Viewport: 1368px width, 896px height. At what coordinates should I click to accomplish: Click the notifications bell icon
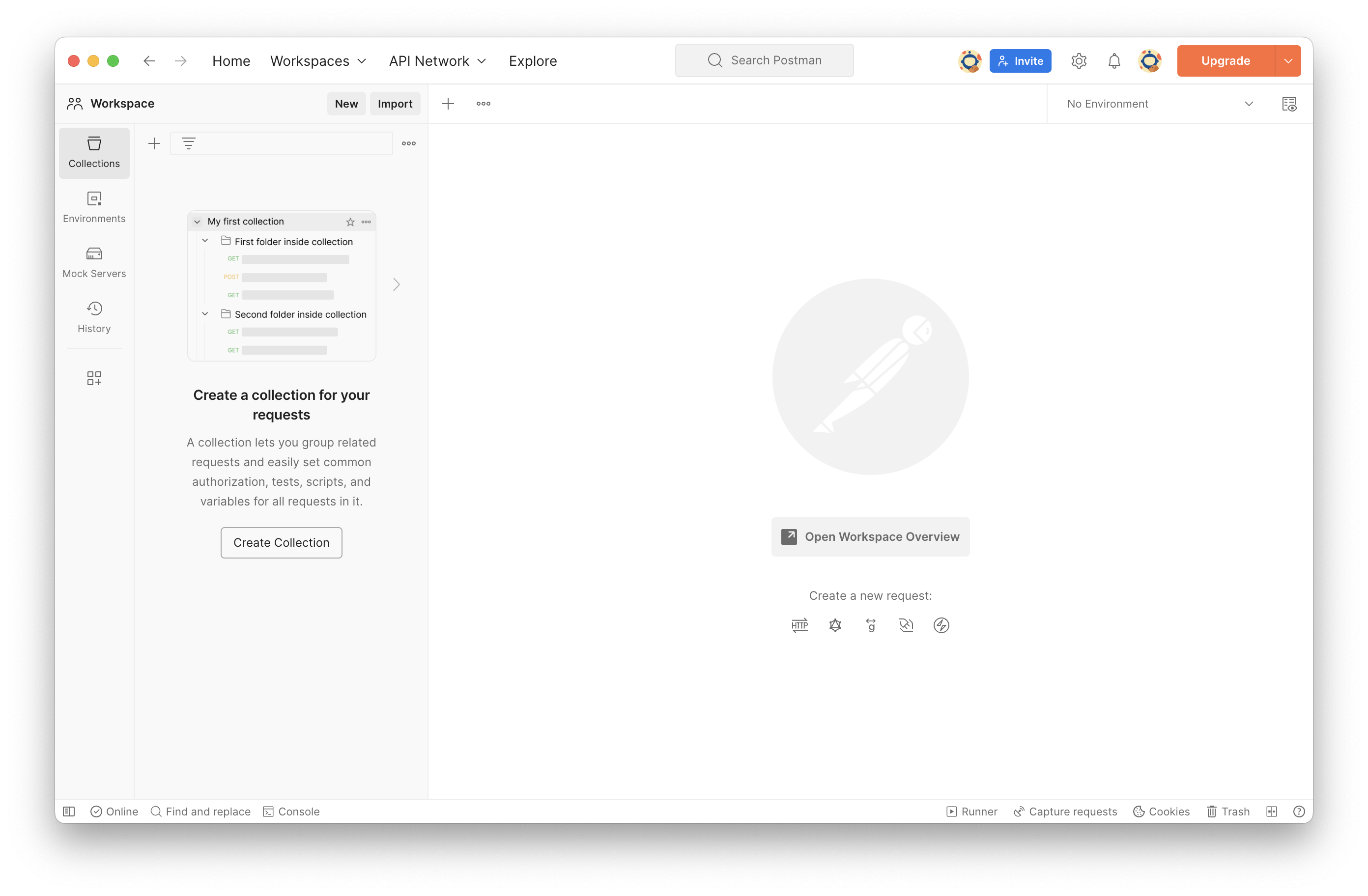(1114, 61)
